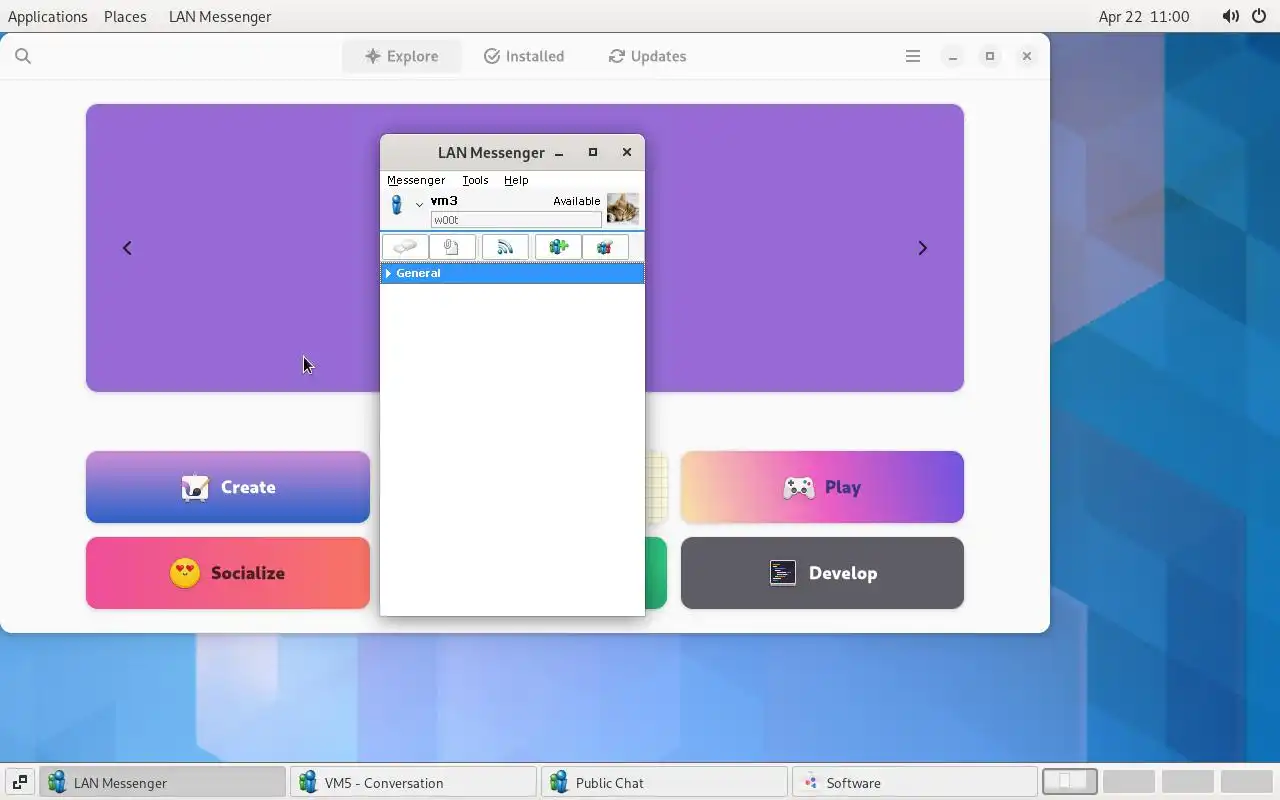Viewport: 1280px width, 800px height.
Task: Switch to Software taskbar window
Action: [x=914, y=782]
